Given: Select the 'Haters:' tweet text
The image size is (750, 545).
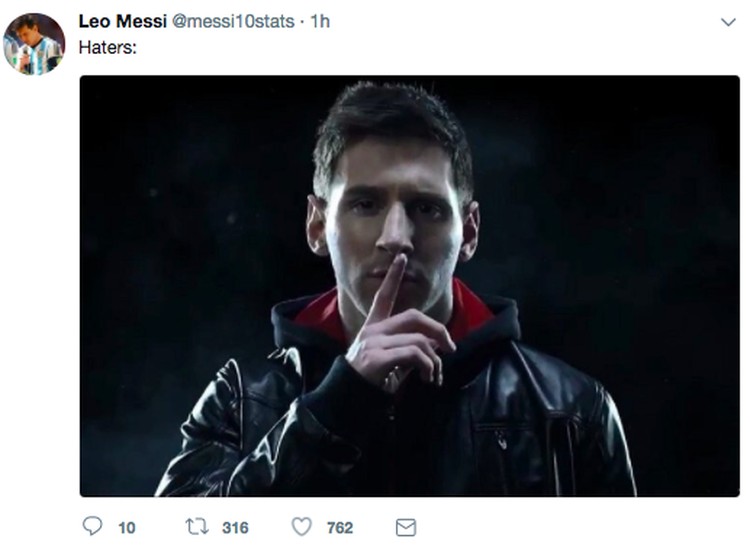Looking at the screenshot, I should pyautogui.click(x=108, y=47).
